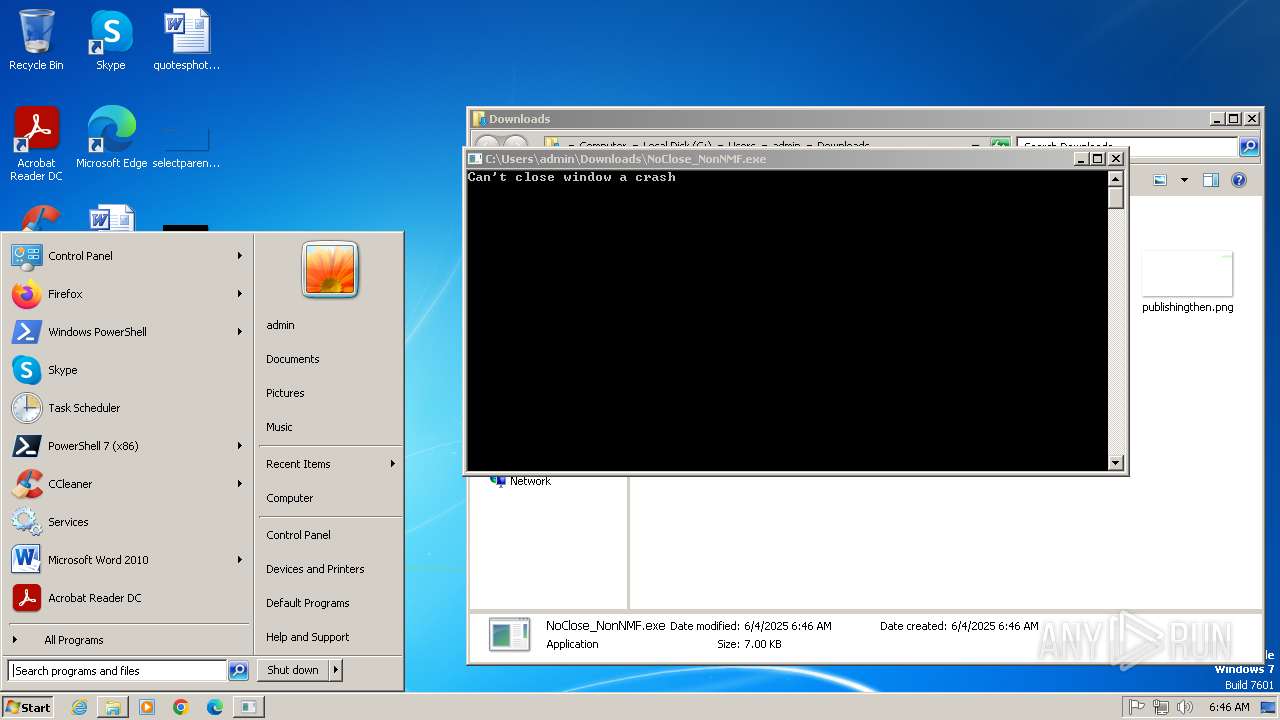Open Windows Media Player from taskbar
Screen dimensions: 1280x720
pyautogui.click(x=147, y=707)
